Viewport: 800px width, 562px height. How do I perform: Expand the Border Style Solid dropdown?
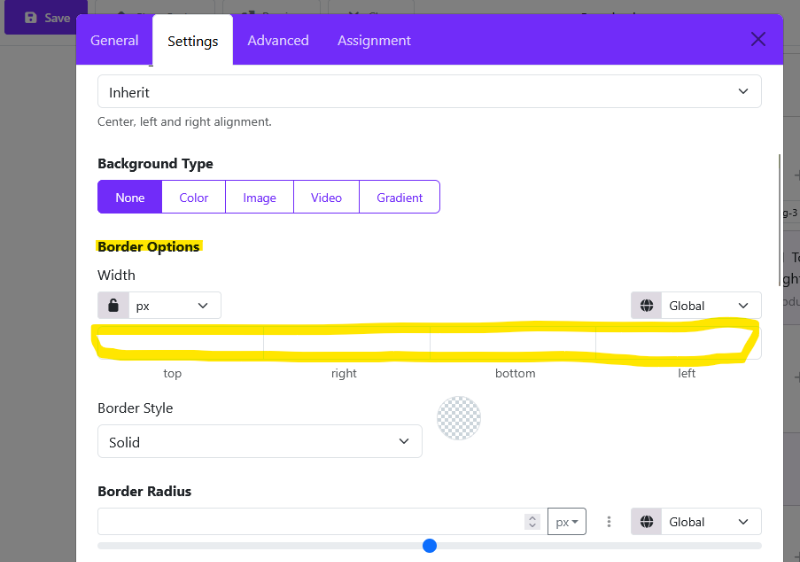point(259,442)
